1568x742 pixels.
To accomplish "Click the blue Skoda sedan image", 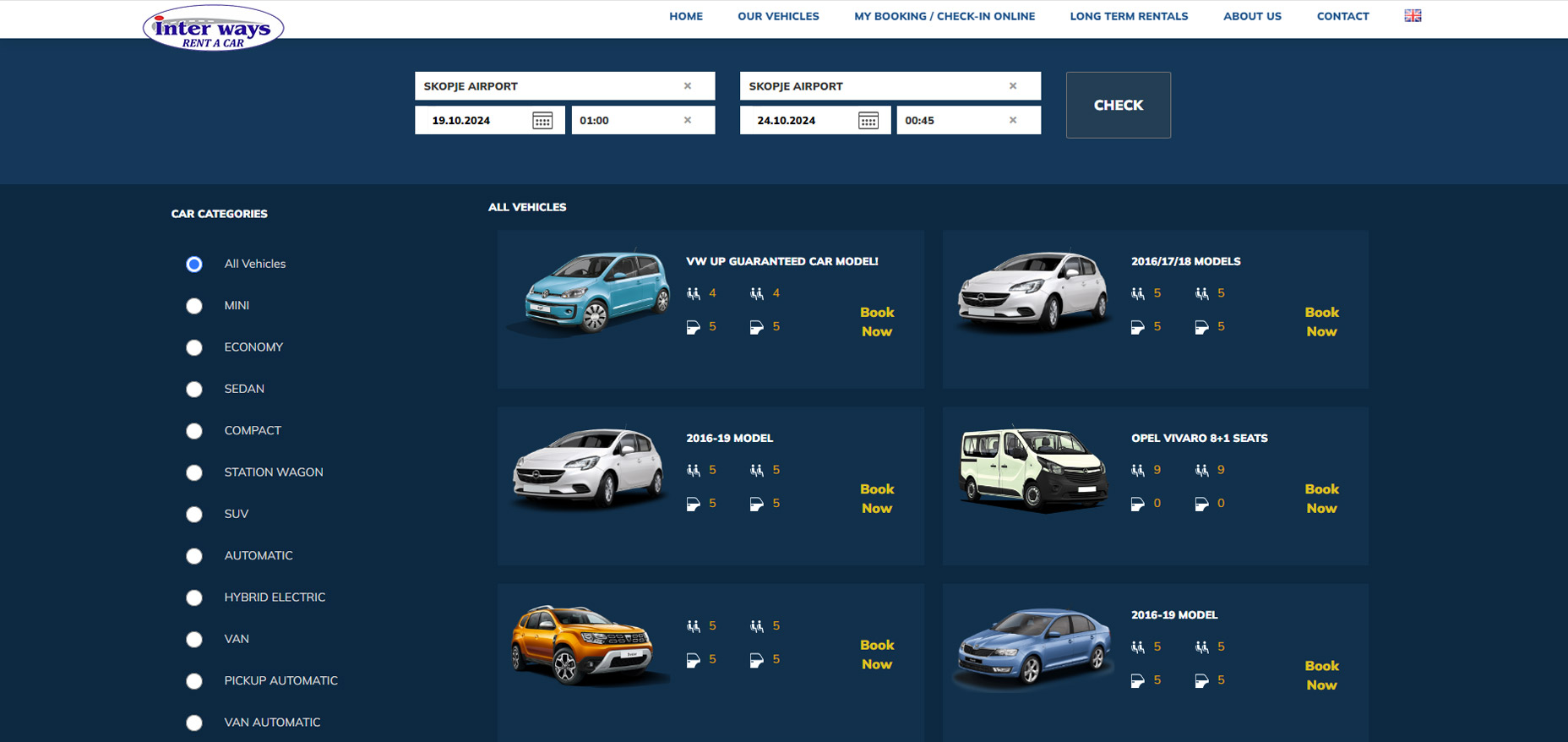I will 1032,647.
